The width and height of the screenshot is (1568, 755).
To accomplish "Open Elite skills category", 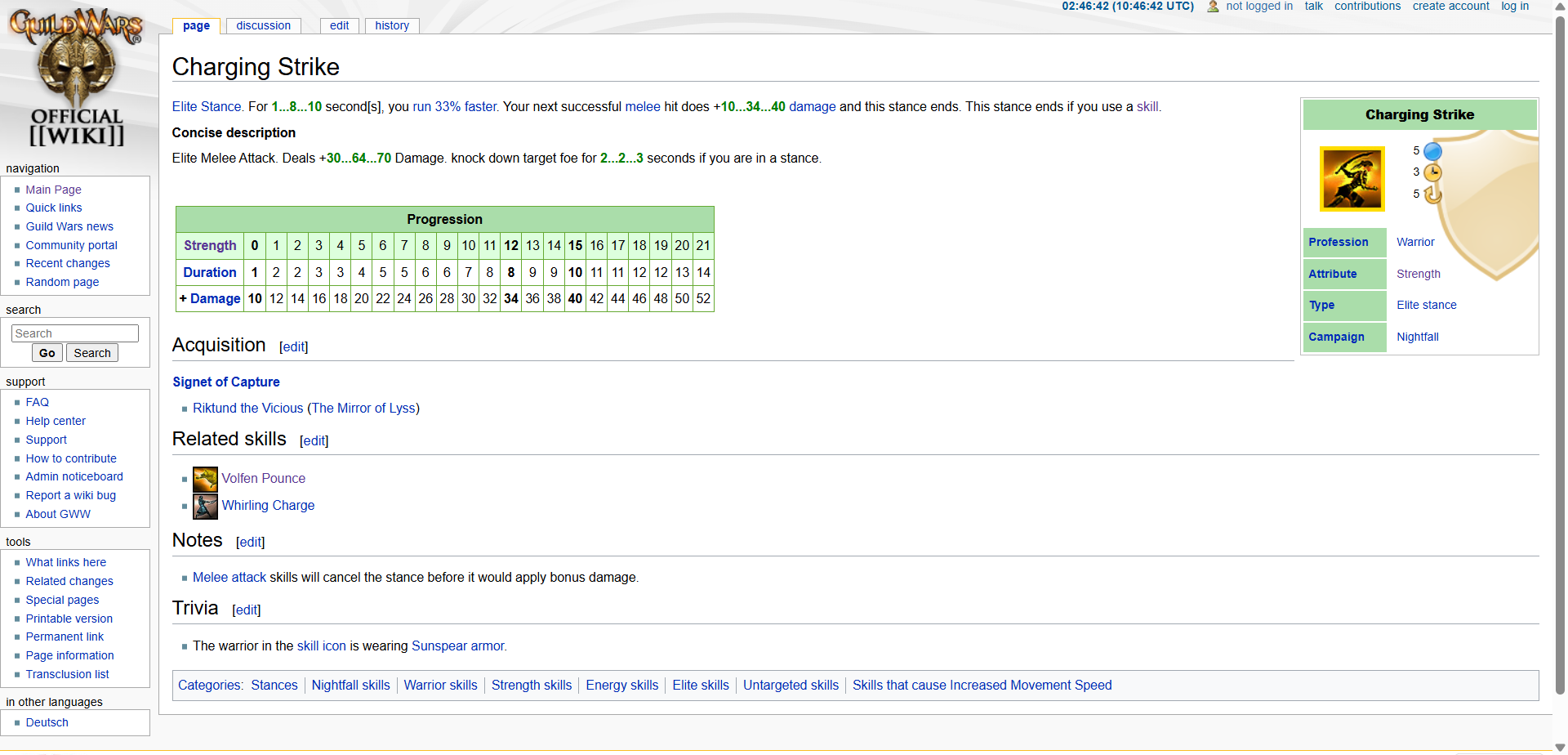I will (x=701, y=685).
